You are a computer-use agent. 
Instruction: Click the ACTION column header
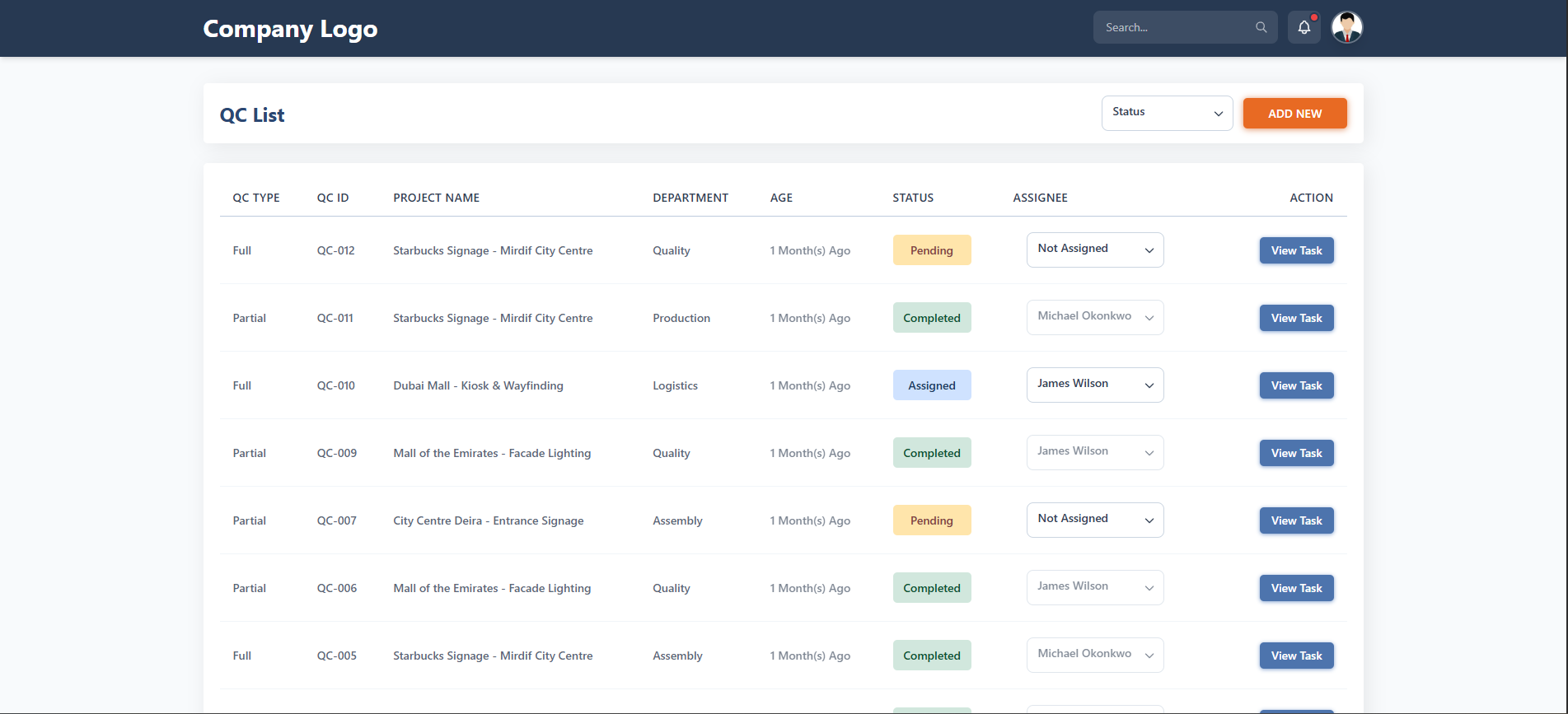point(1311,198)
